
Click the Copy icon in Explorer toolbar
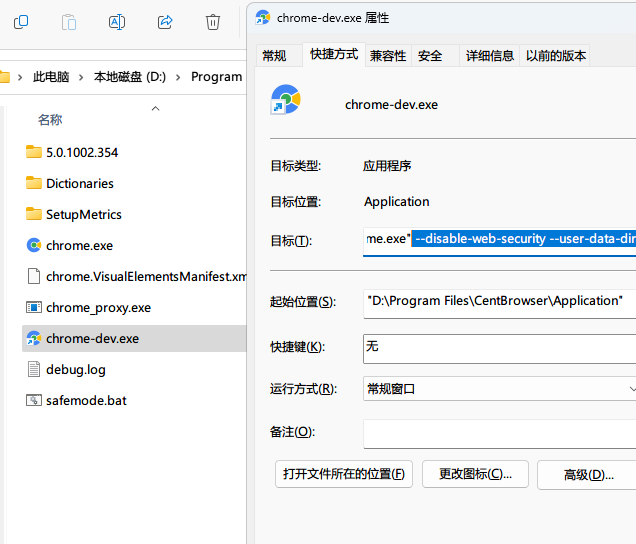21,22
